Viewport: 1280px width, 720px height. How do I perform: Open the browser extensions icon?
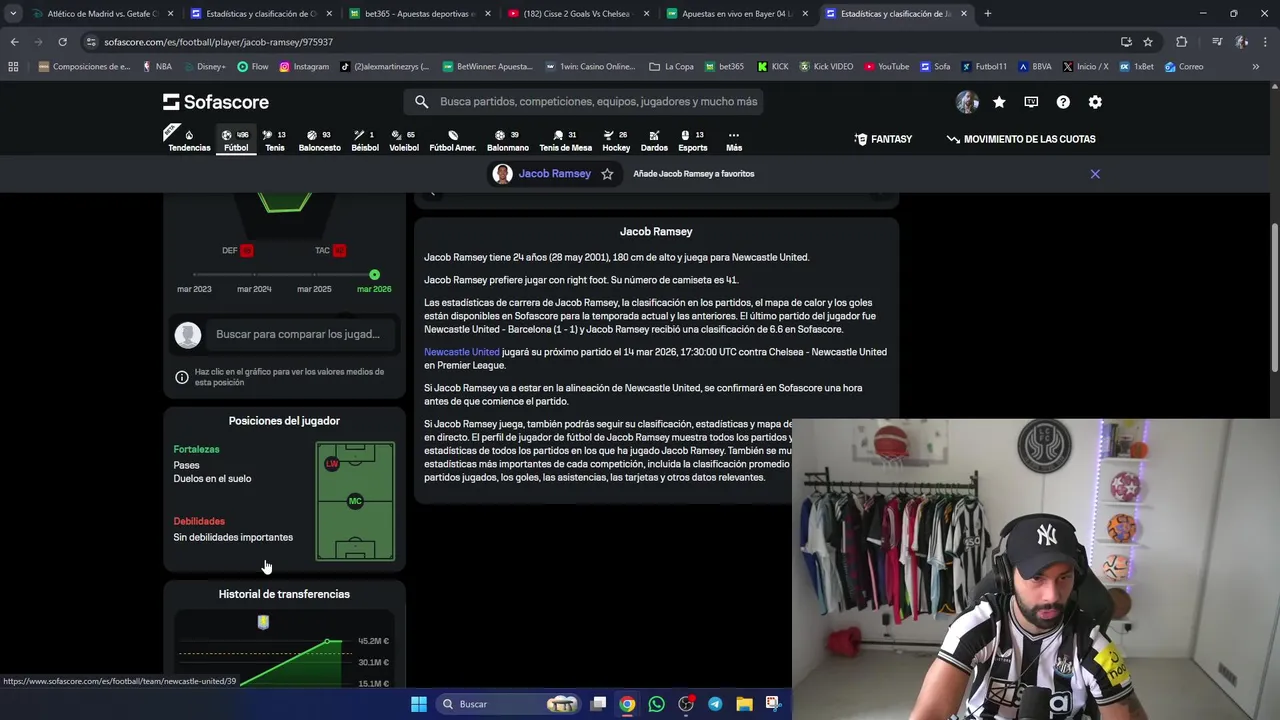point(1181,42)
